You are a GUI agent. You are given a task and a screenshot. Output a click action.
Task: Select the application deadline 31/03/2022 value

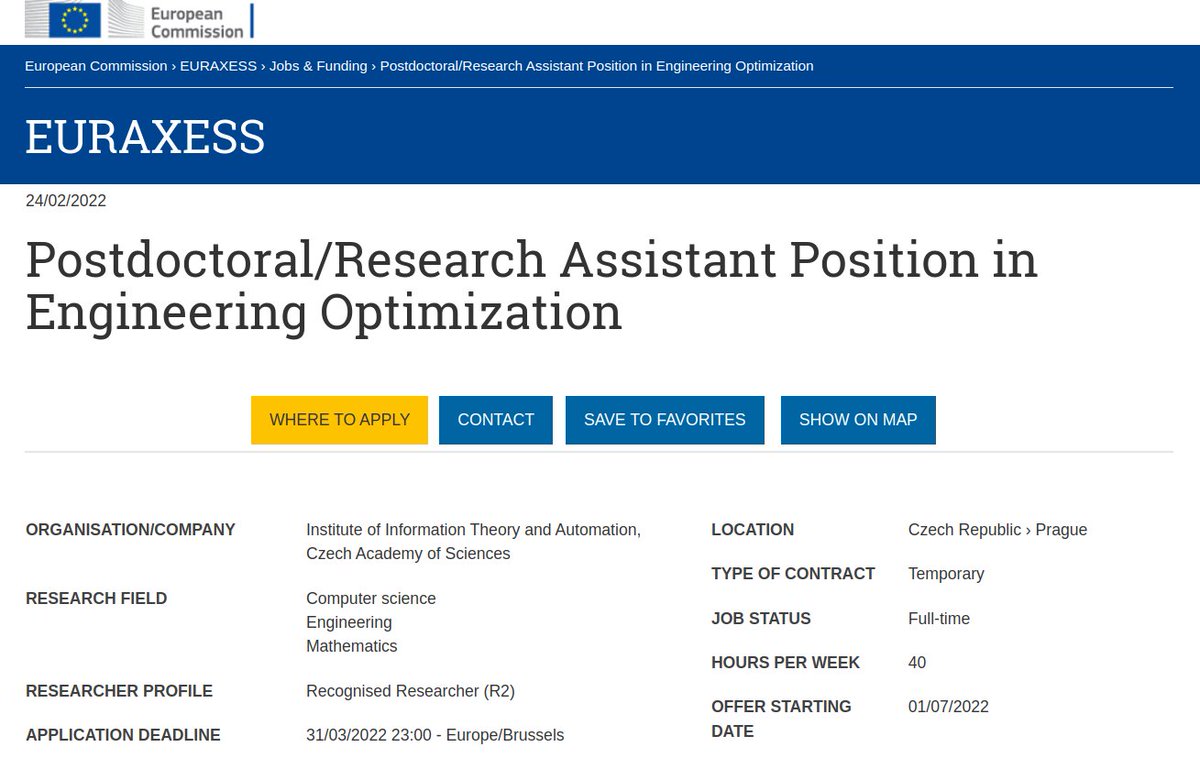point(435,735)
